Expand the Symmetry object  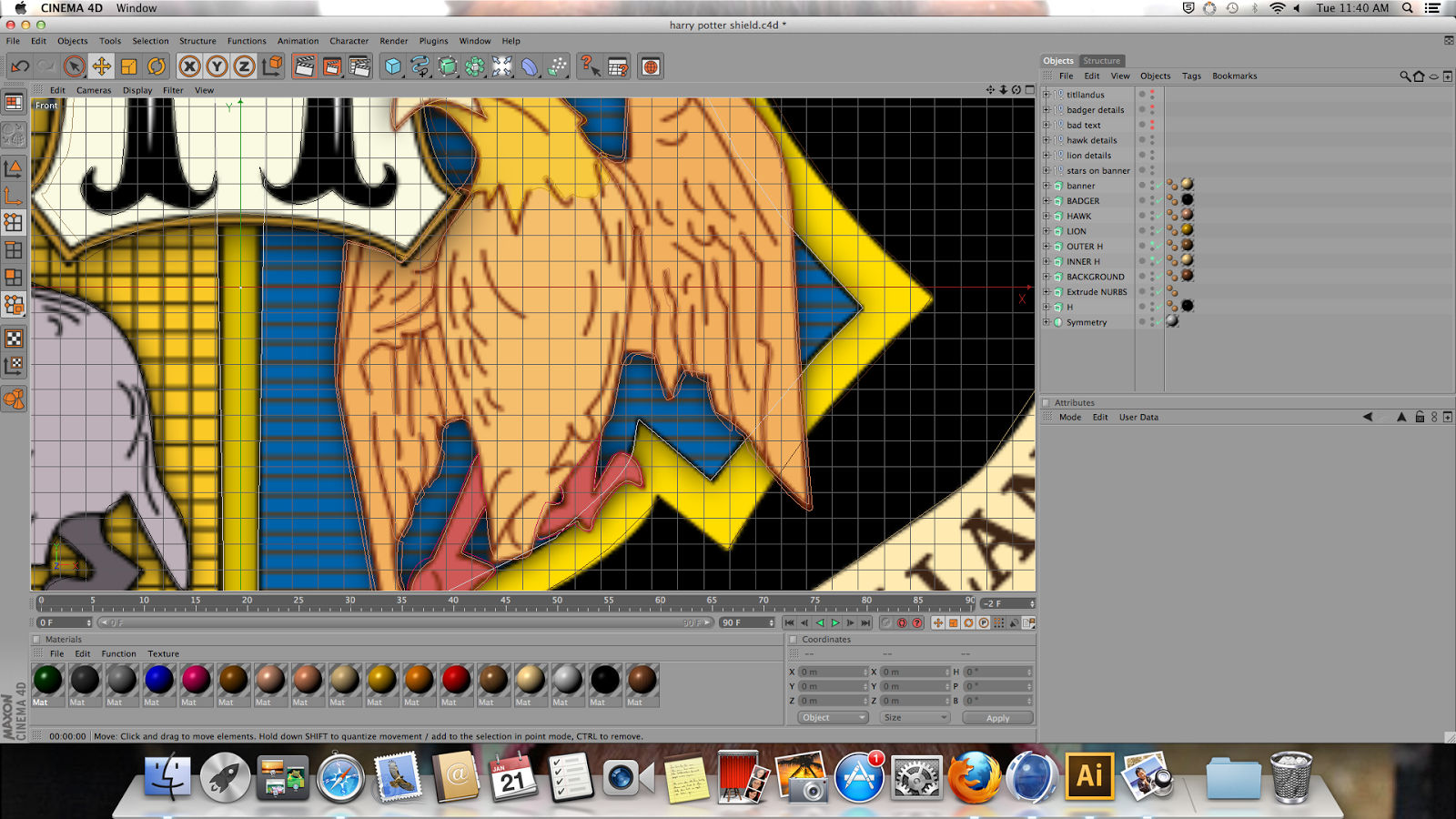1046,322
